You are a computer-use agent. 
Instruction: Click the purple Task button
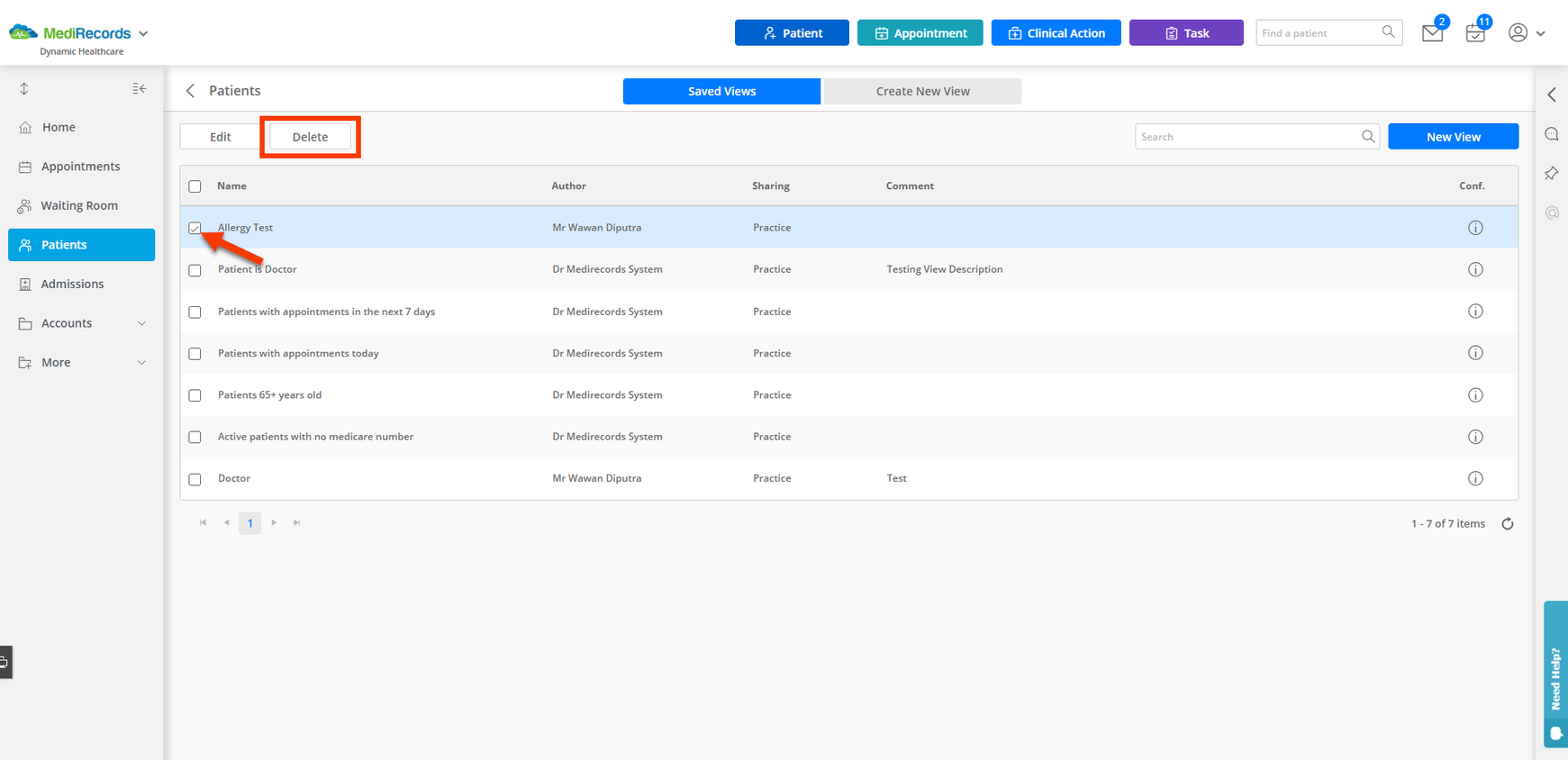pos(1186,32)
